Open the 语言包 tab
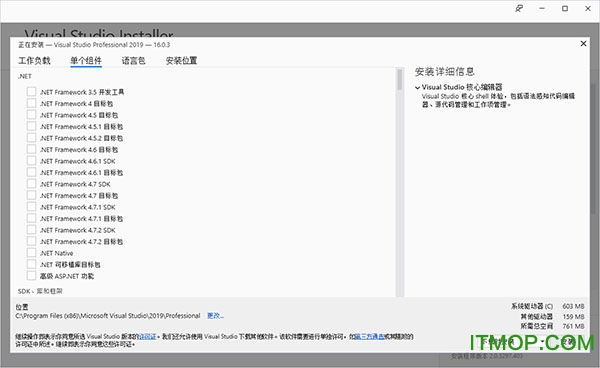Screen dimensions: 600x368 (134, 60)
